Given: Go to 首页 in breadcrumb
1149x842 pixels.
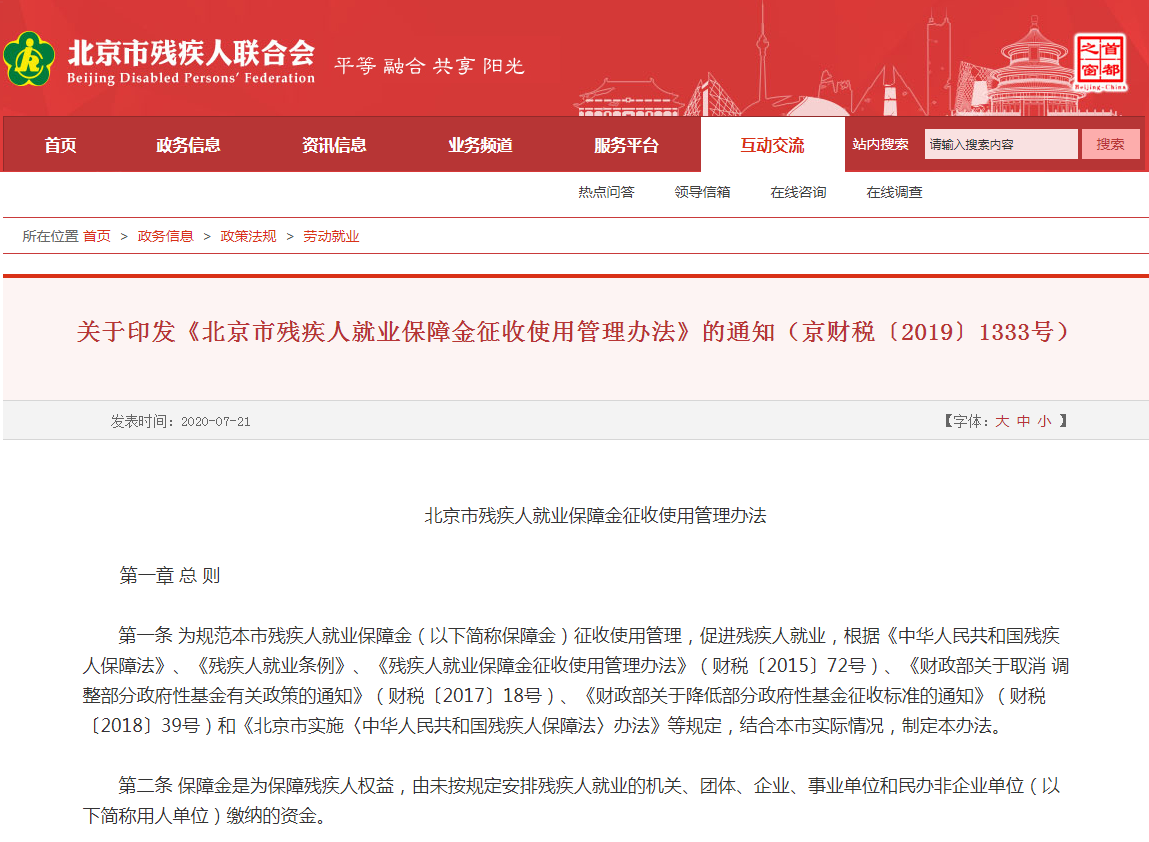Looking at the screenshot, I should [97, 236].
